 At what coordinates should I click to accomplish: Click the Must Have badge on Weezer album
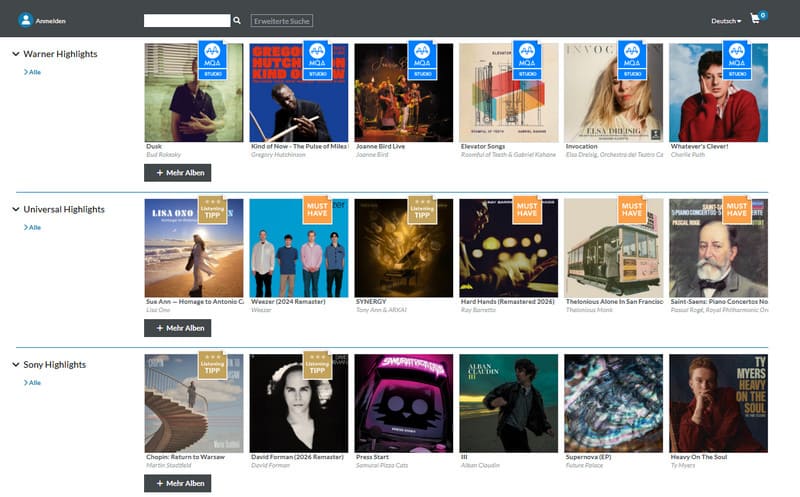click(317, 209)
